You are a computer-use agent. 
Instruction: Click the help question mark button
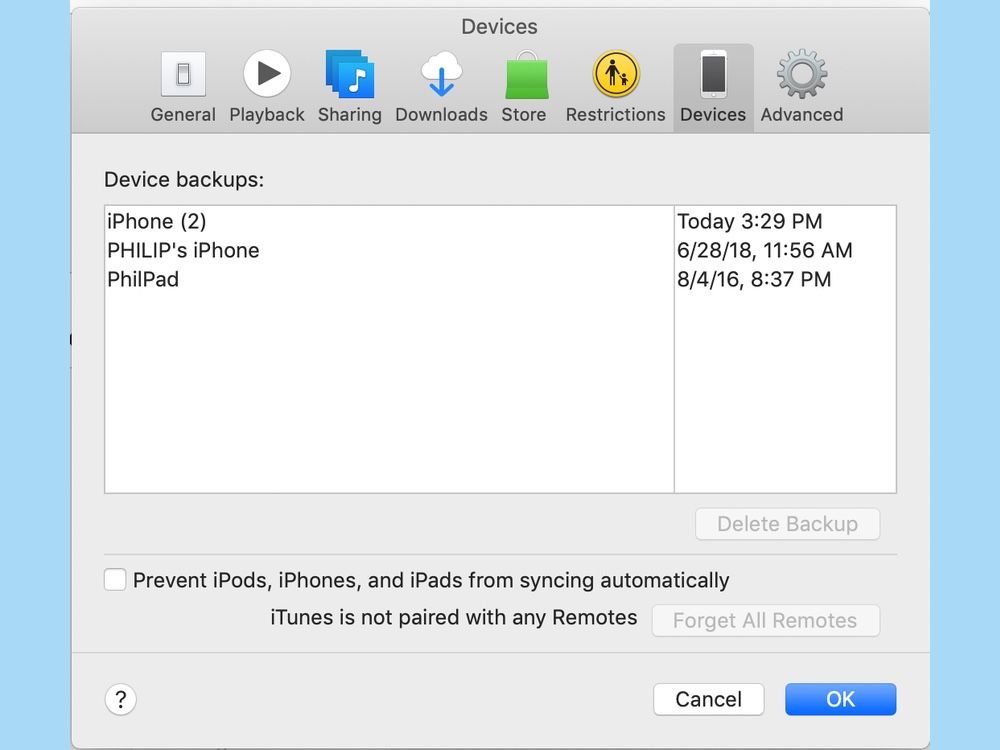120,700
